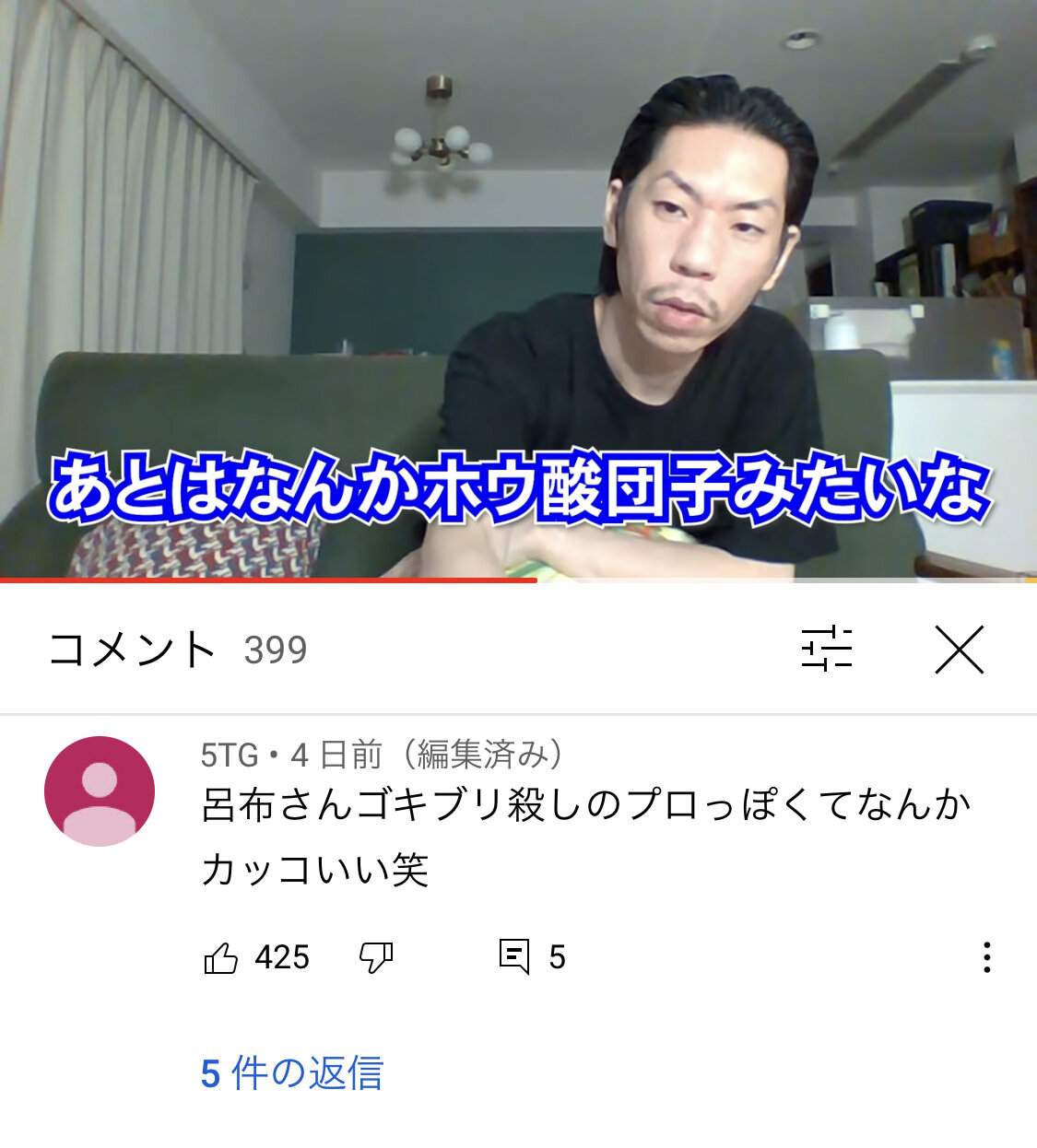Tap the 425 like count
The height and width of the screenshot is (1148, 1037).
282,958
